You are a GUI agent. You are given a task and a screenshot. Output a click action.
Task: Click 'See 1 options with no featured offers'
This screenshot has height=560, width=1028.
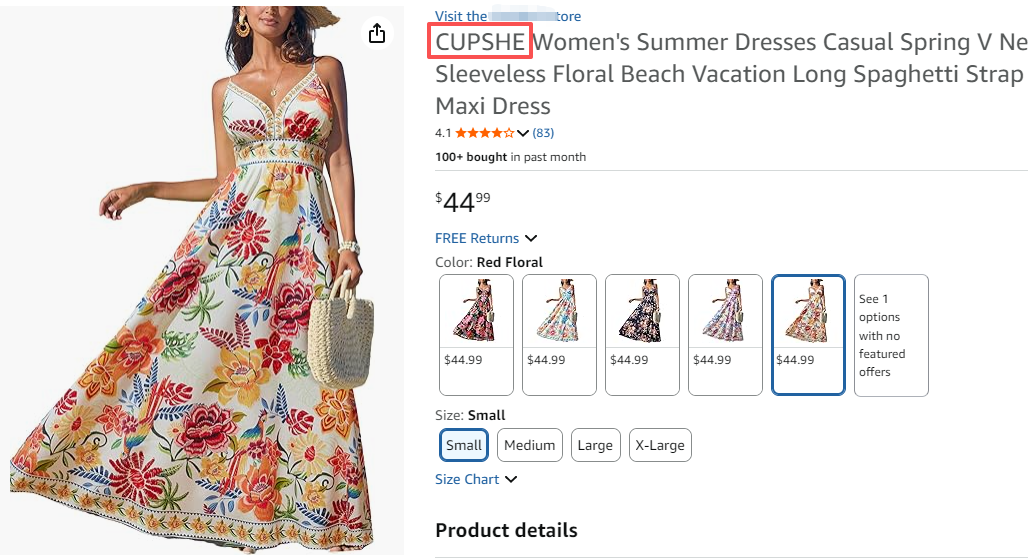(891, 335)
